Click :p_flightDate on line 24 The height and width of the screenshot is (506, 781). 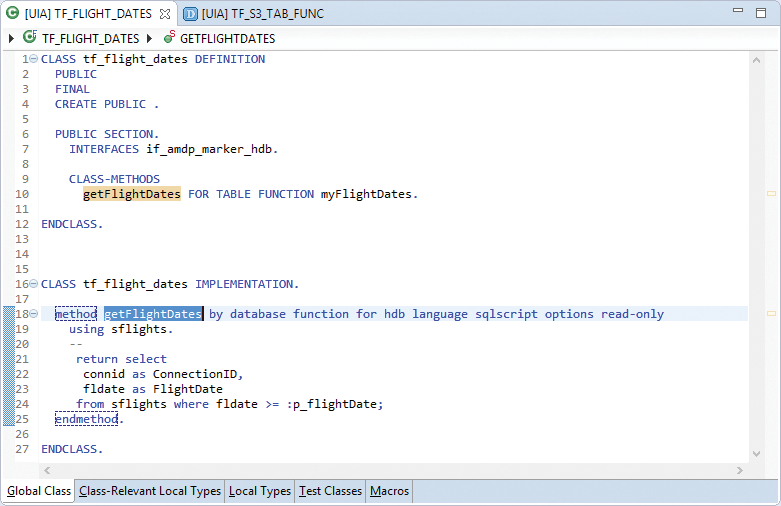click(x=333, y=404)
